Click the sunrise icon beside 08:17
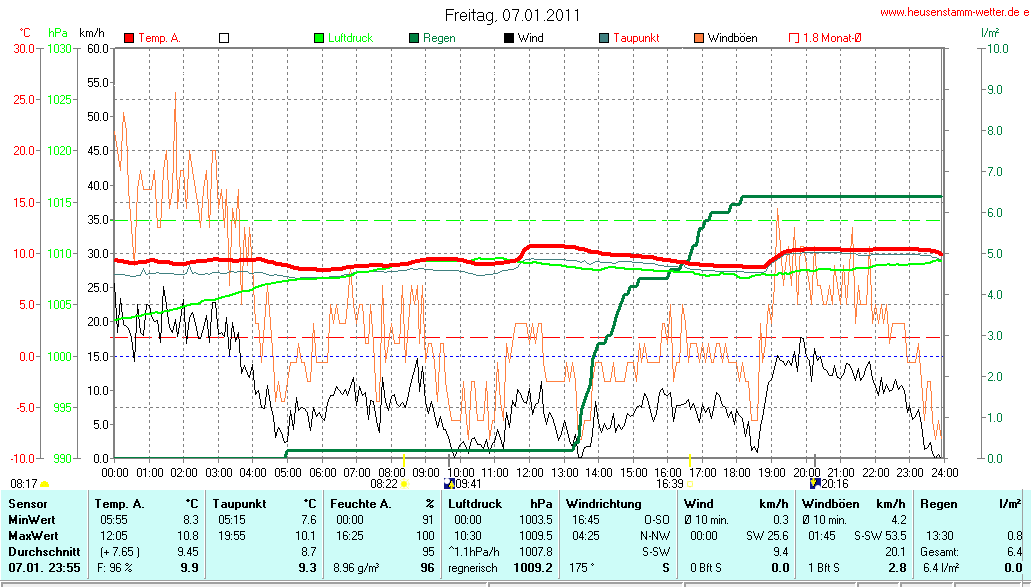 [44, 483]
